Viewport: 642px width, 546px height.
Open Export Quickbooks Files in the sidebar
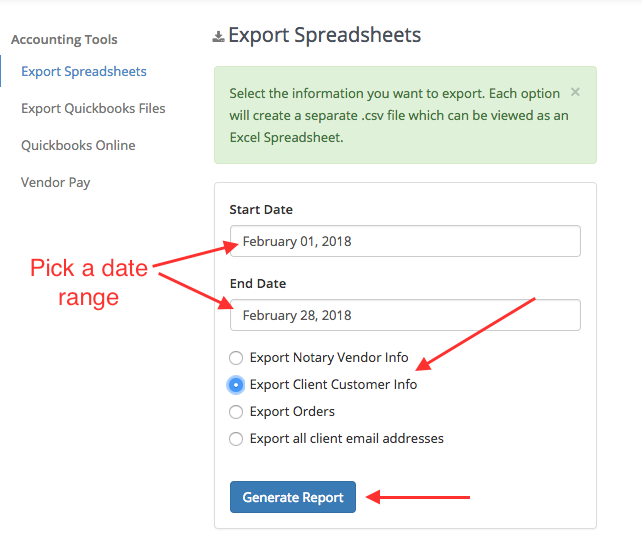[x=93, y=108]
